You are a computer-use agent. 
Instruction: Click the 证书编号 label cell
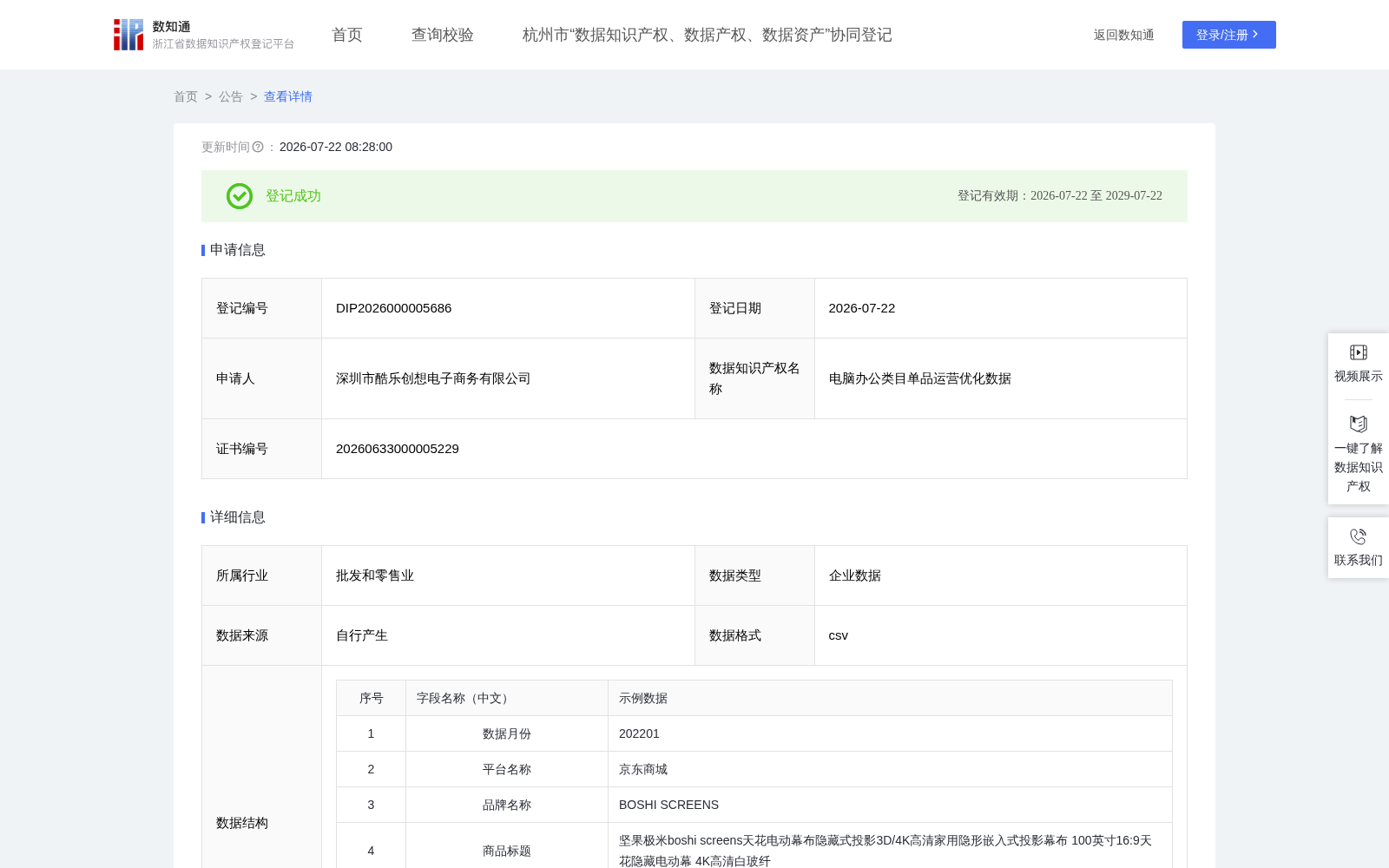coord(261,449)
